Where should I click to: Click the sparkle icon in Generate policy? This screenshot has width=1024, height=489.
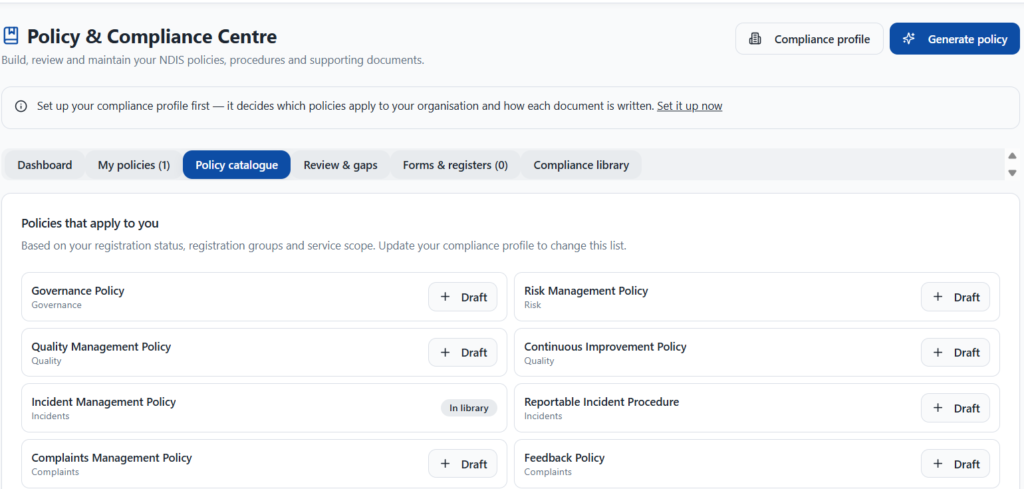pyautogui.click(x=908, y=39)
